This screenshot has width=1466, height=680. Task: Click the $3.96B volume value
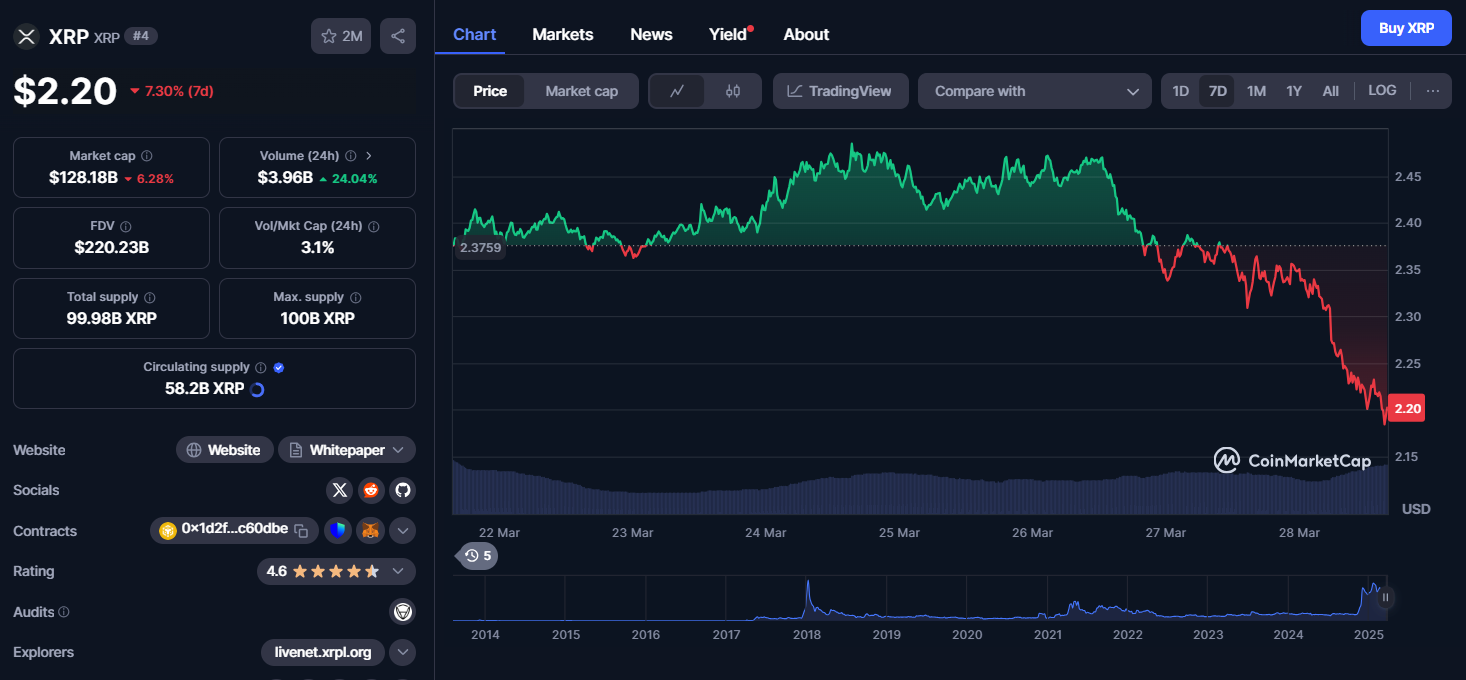[x=285, y=178]
